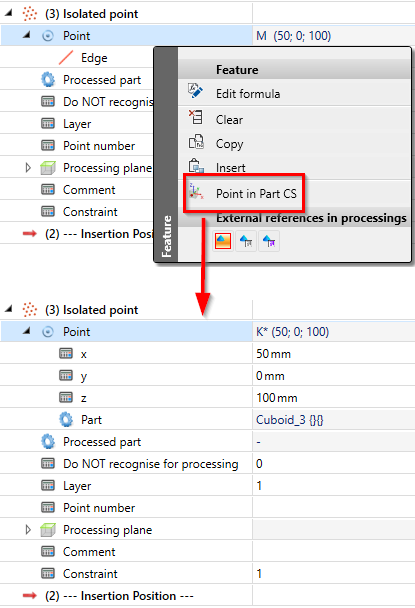
Task: Click the Point in Part CS axis icon
Action: point(196,192)
